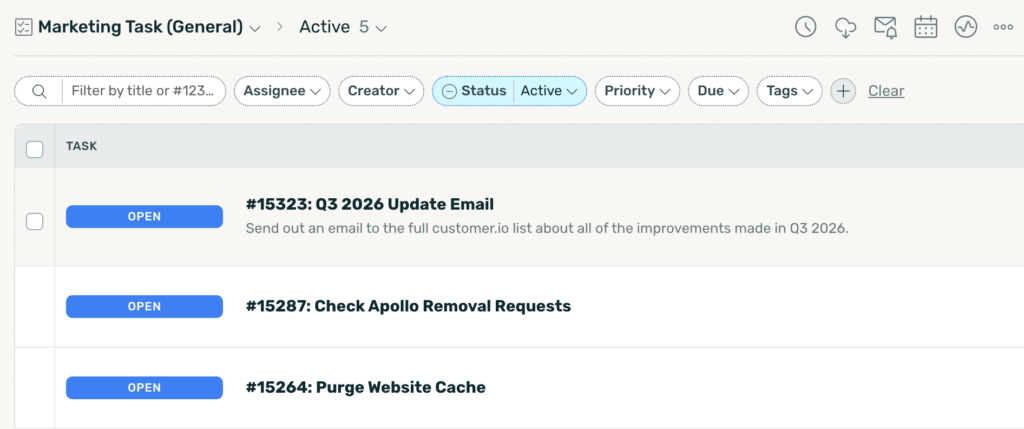Open the Active 5 view dropdown
The height and width of the screenshot is (429, 1024).
click(x=344, y=27)
